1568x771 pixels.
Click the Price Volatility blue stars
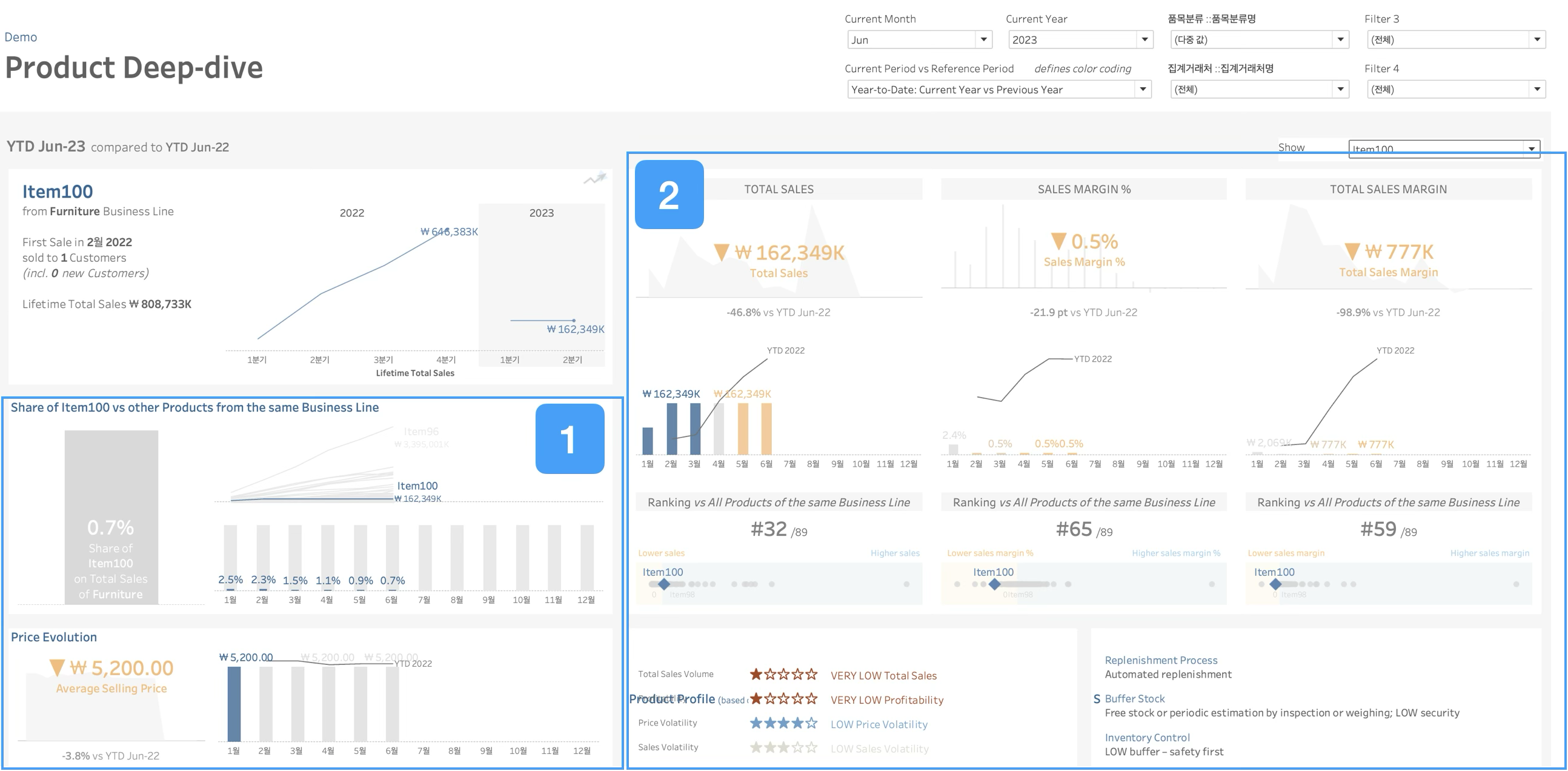[783, 723]
